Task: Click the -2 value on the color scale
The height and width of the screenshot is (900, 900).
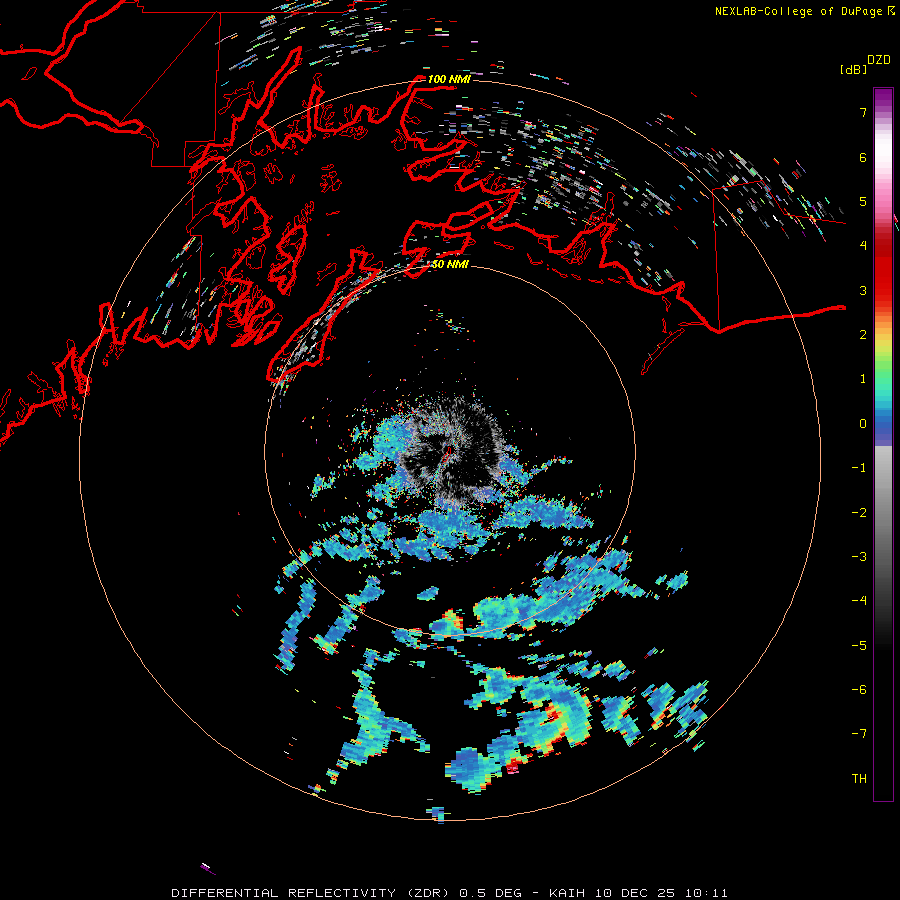Action: point(859,513)
